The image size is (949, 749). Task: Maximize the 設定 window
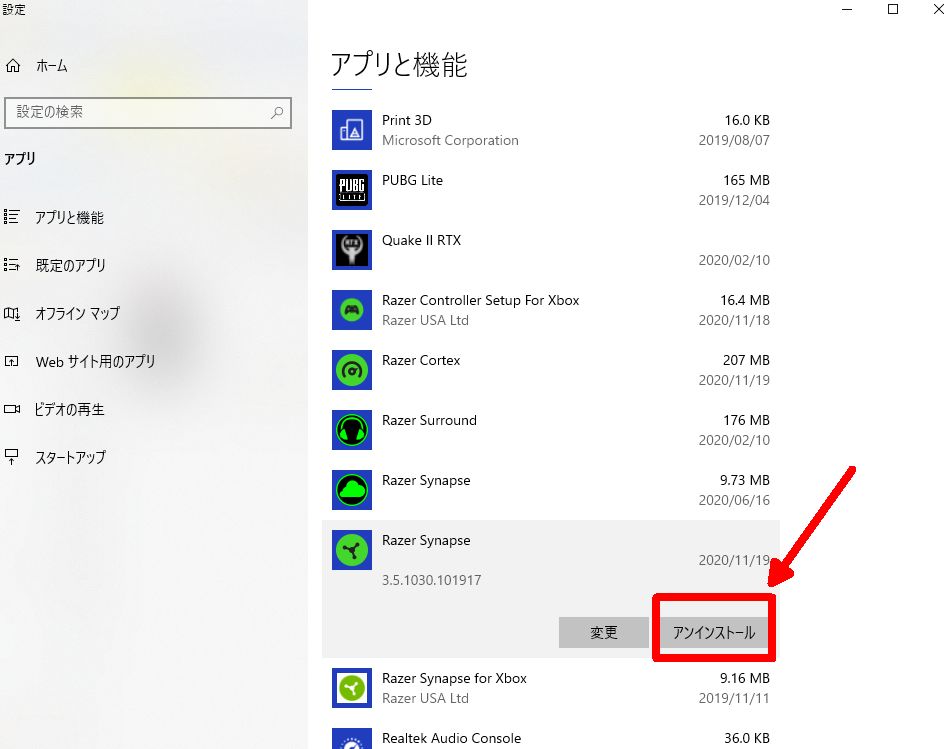point(893,9)
